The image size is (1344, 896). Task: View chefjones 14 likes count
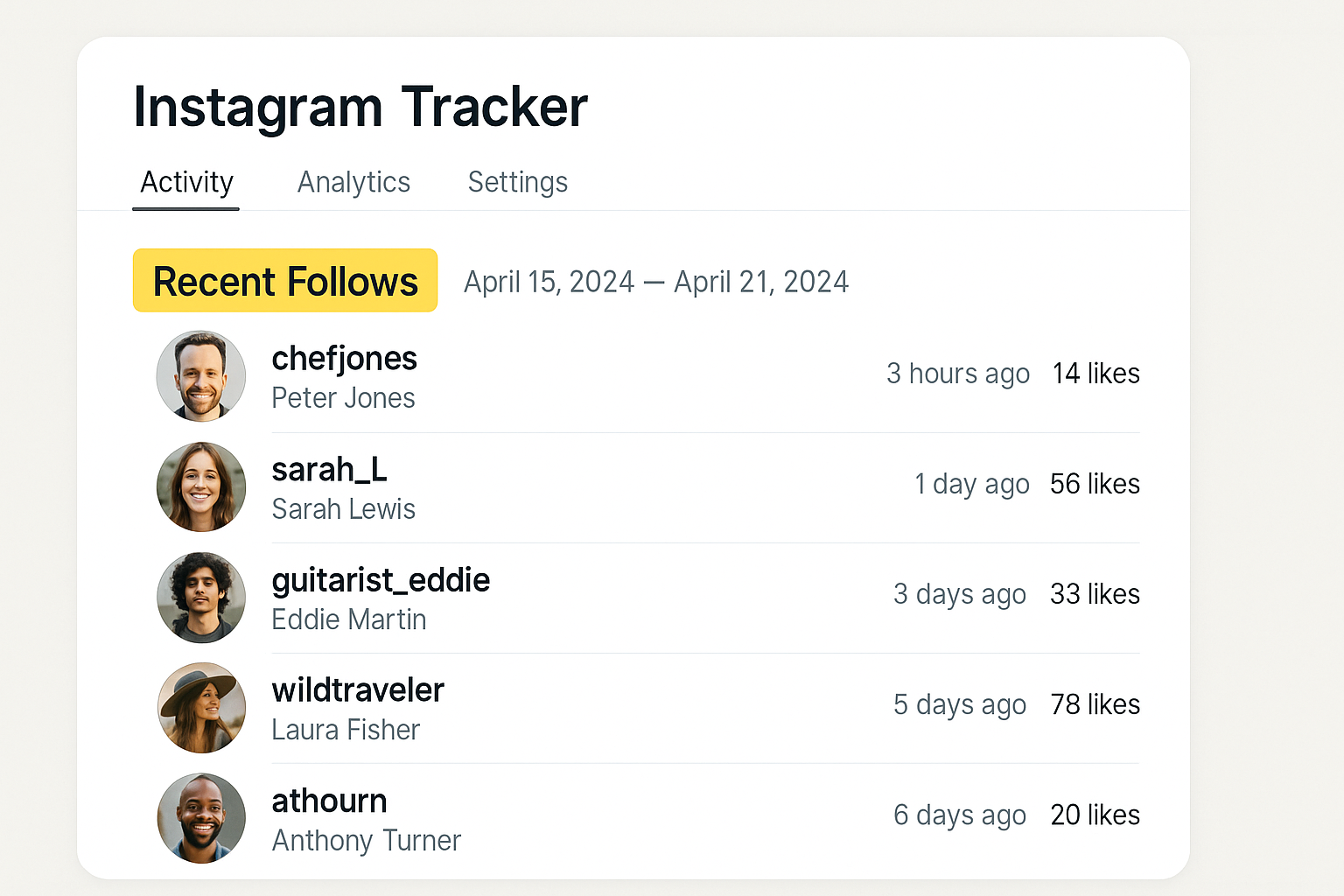[x=1095, y=374]
